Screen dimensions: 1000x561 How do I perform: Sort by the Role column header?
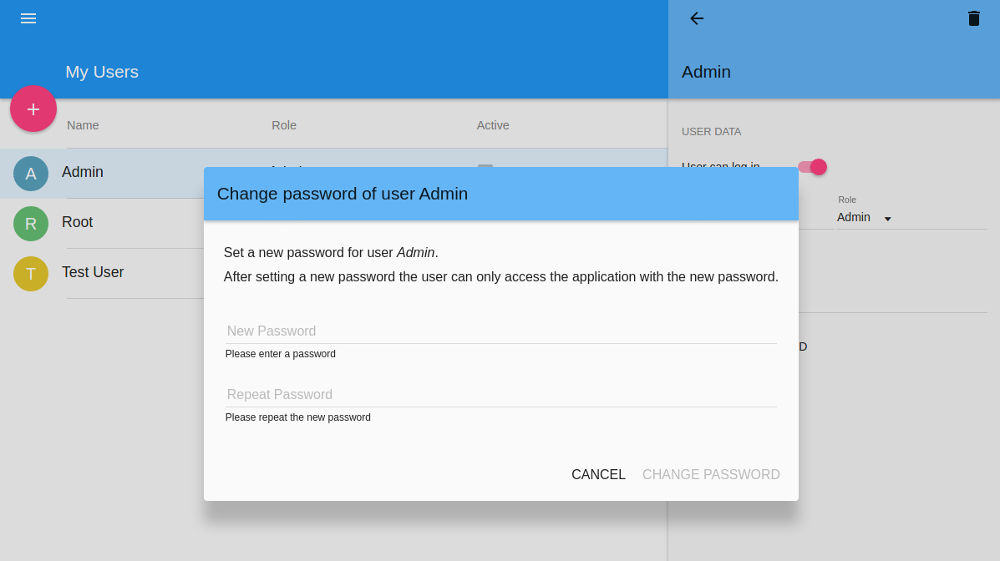click(x=284, y=126)
